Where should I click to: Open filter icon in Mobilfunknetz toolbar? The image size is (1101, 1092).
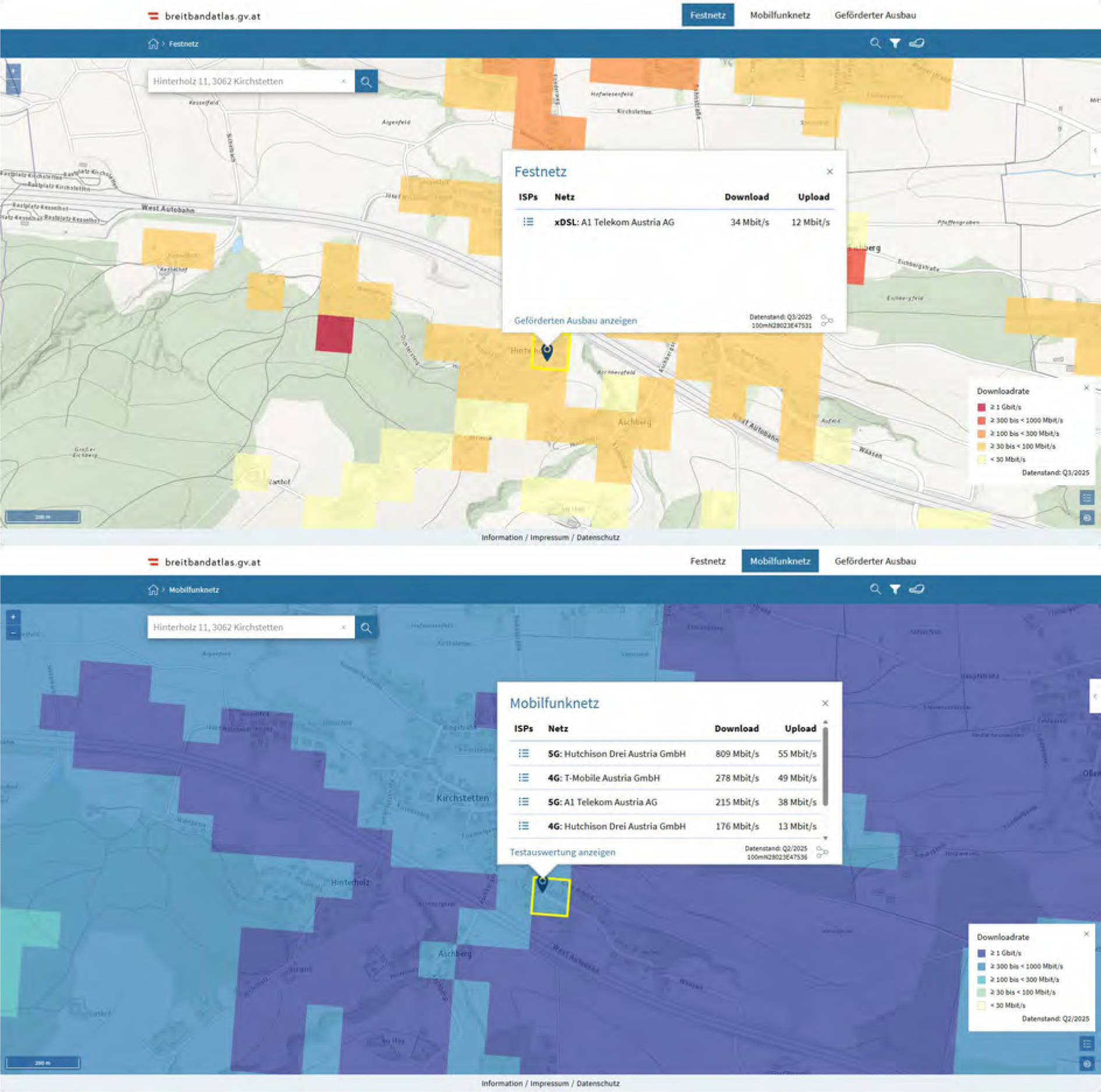pos(895,589)
